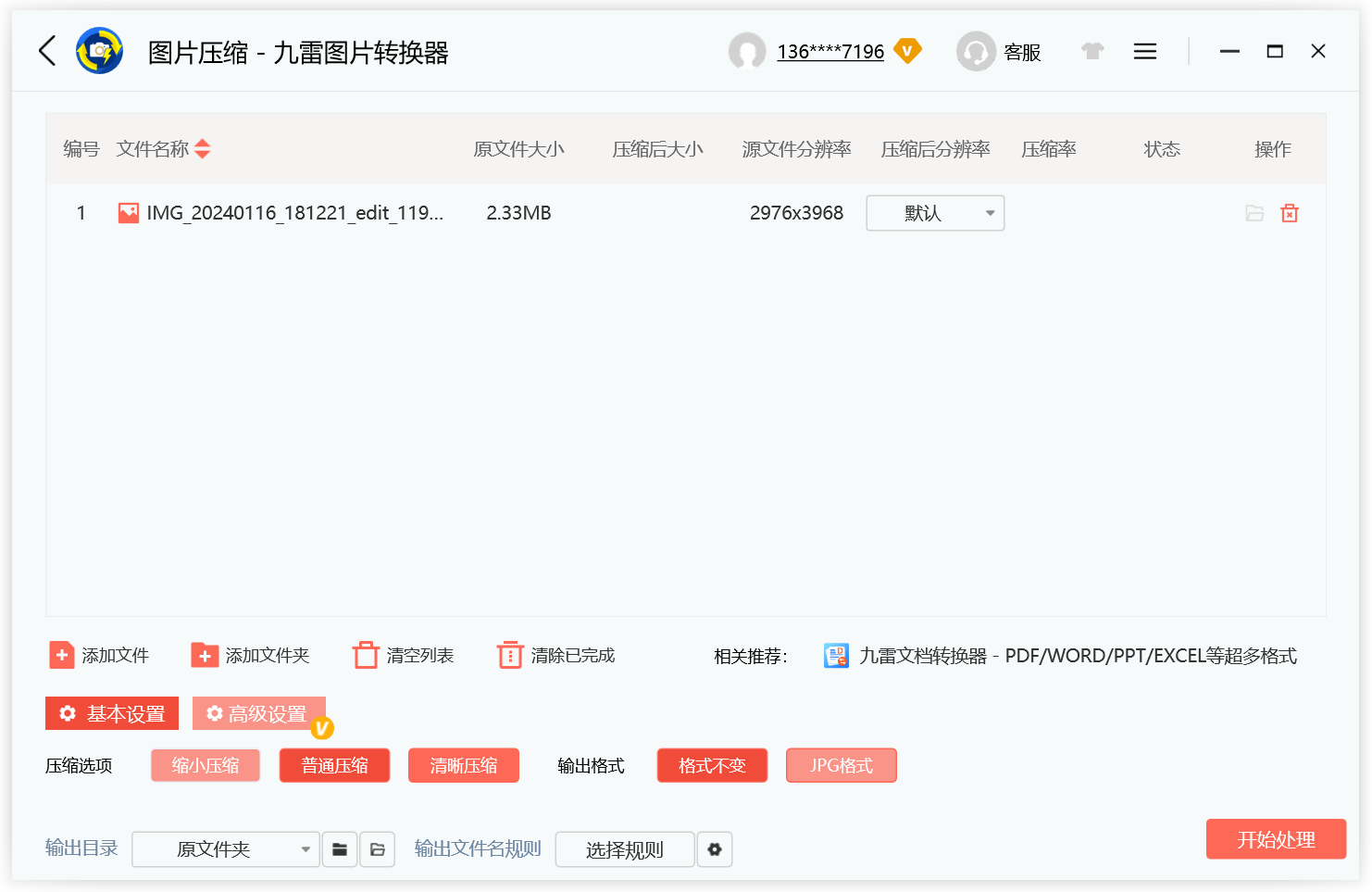Select the 清晰压缩 compression option
Viewport: 1372px width, 892px height.
(x=464, y=765)
